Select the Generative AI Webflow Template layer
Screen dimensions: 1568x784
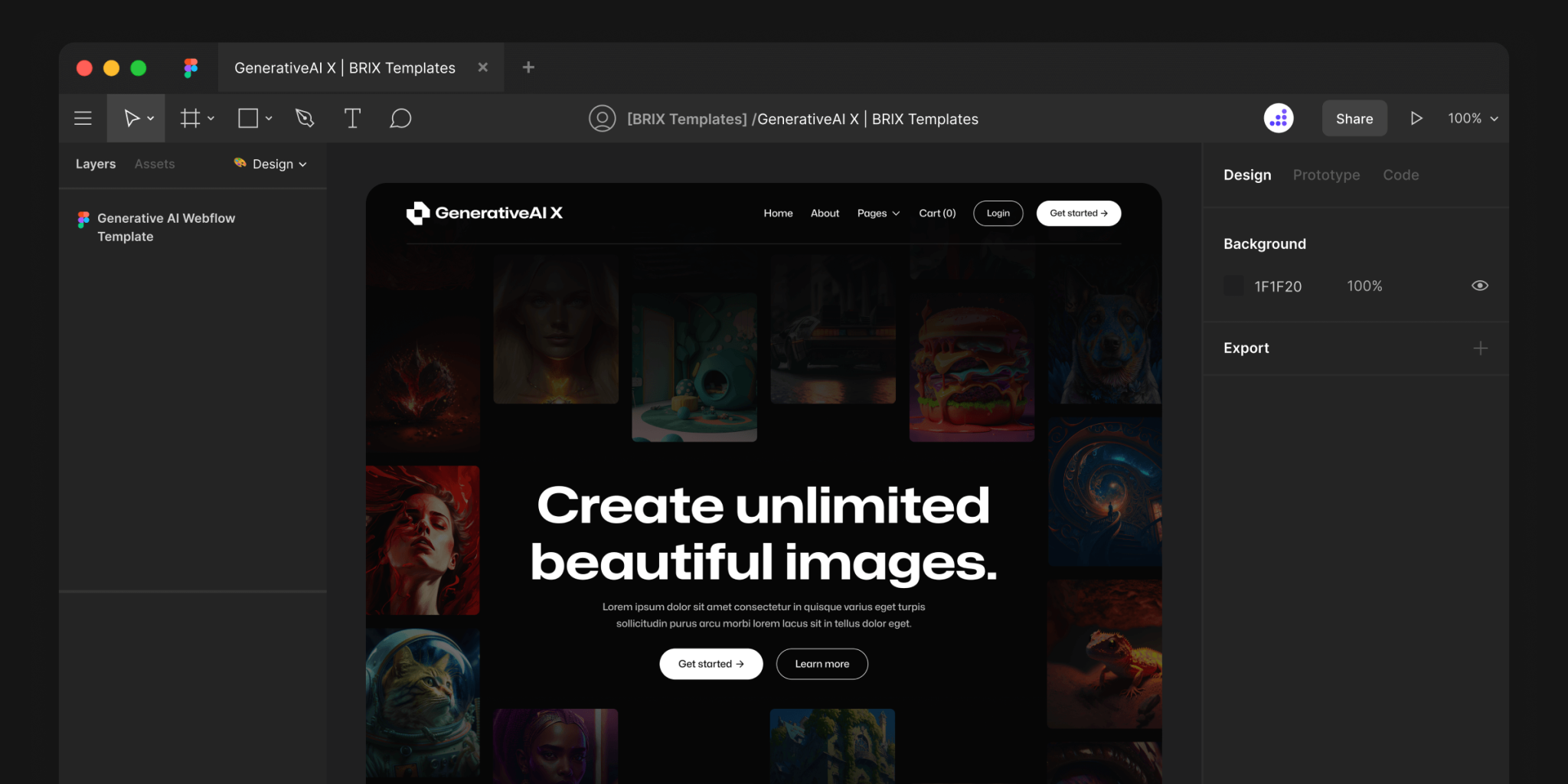pos(166,227)
